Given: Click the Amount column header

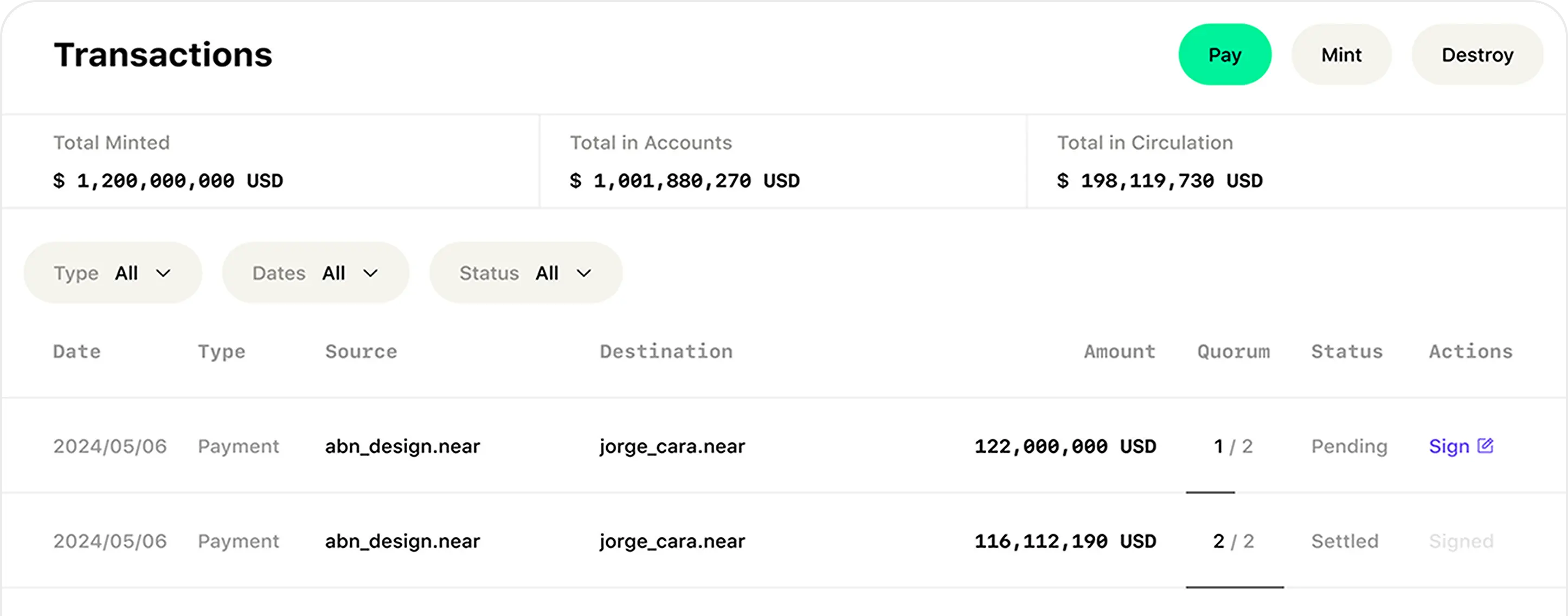Looking at the screenshot, I should [1120, 351].
